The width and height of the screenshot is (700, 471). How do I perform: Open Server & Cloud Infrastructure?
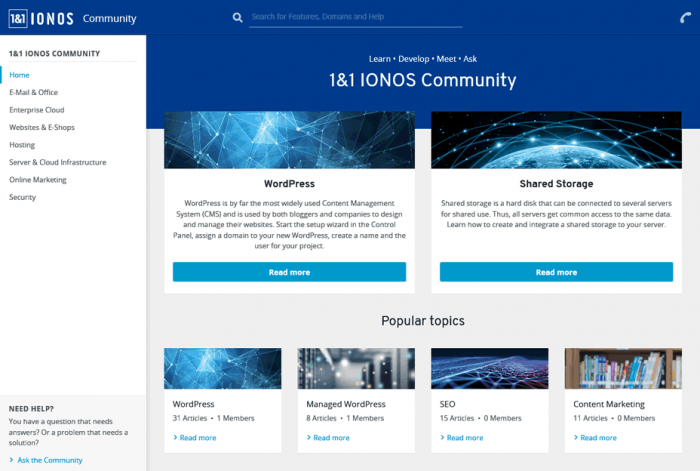57,162
